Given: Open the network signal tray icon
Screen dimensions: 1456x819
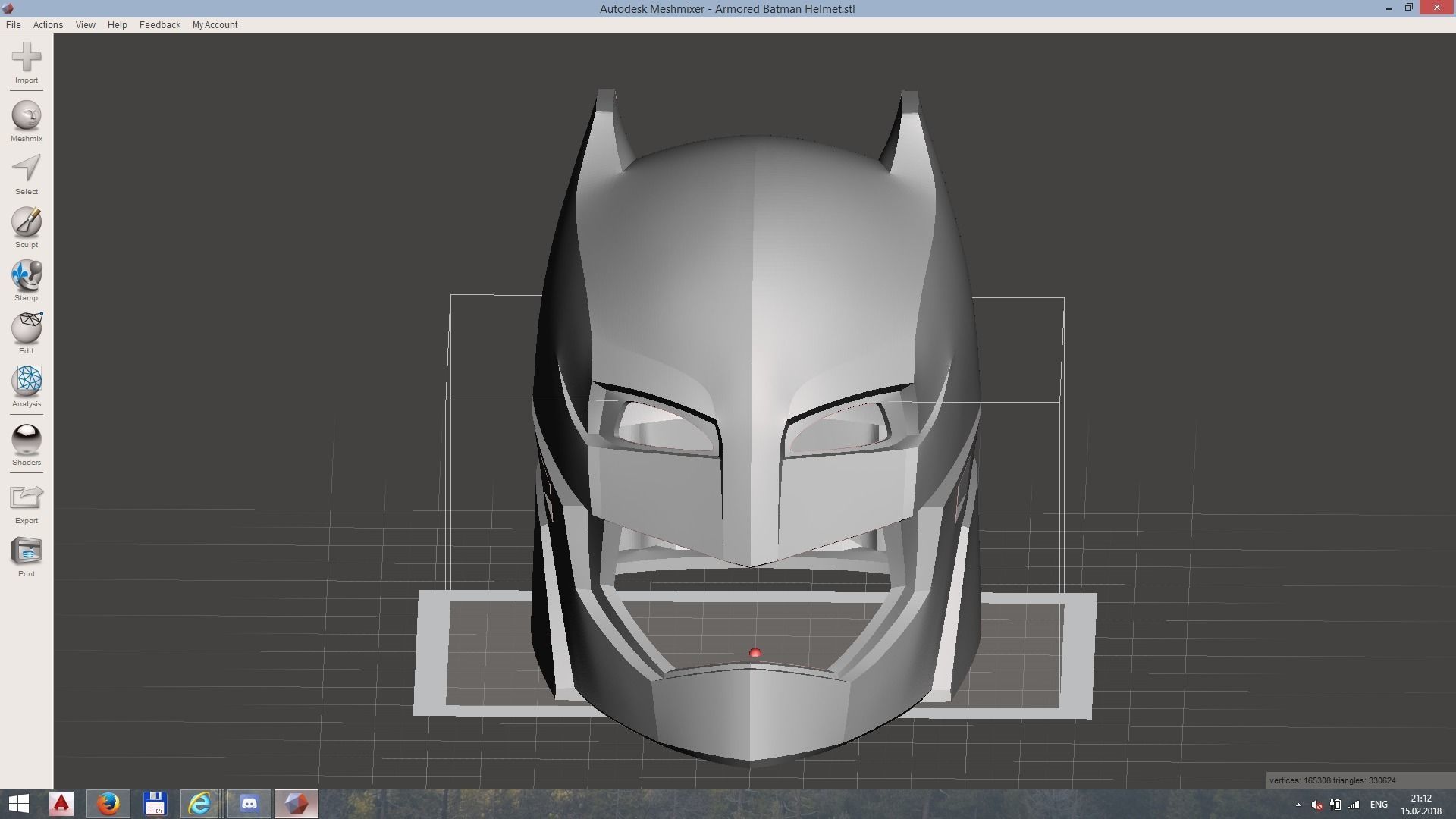Looking at the screenshot, I should point(1354,805).
